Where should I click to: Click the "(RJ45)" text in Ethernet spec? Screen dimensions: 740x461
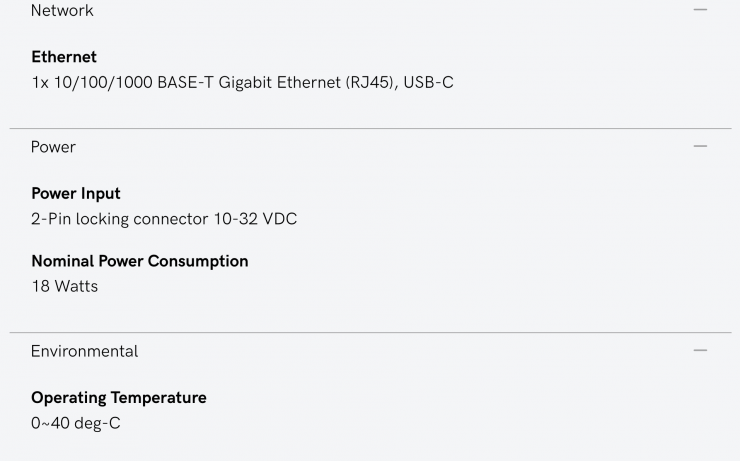coord(367,82)
